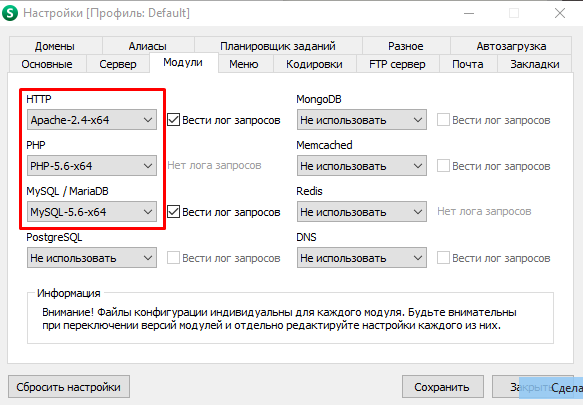Image resolution: width=583 pixels, height=405 pixels.
Task: Open the HTTP Apache-2.4-x64 dropdown
Action: tap(92, 120)
